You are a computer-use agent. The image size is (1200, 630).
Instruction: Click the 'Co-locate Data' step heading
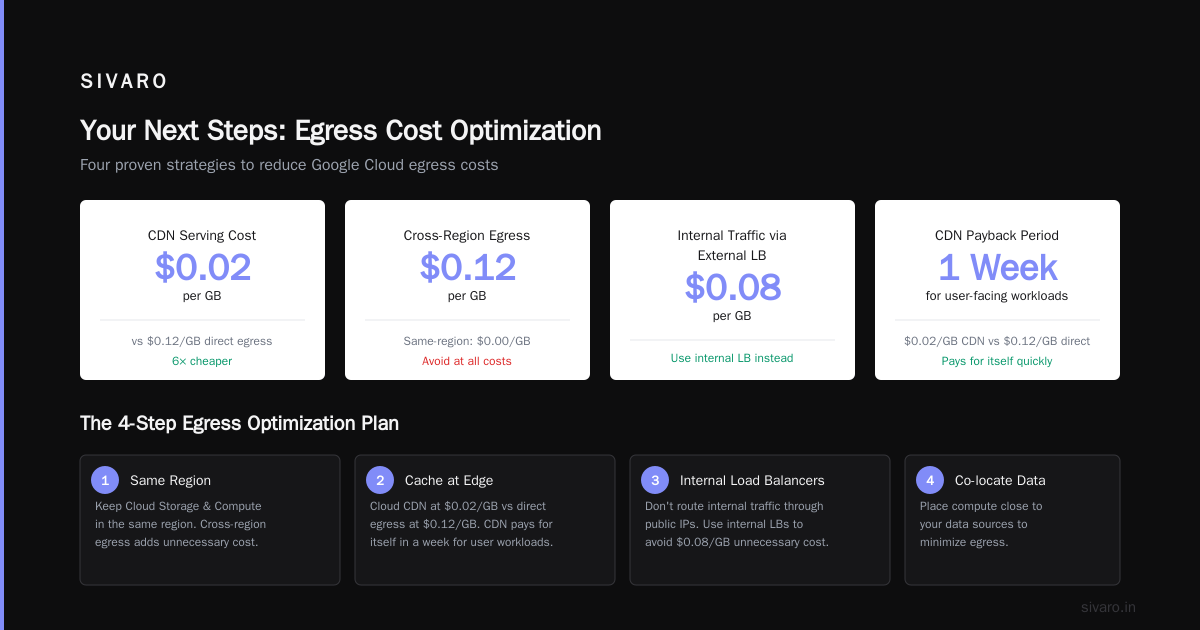1001,480
